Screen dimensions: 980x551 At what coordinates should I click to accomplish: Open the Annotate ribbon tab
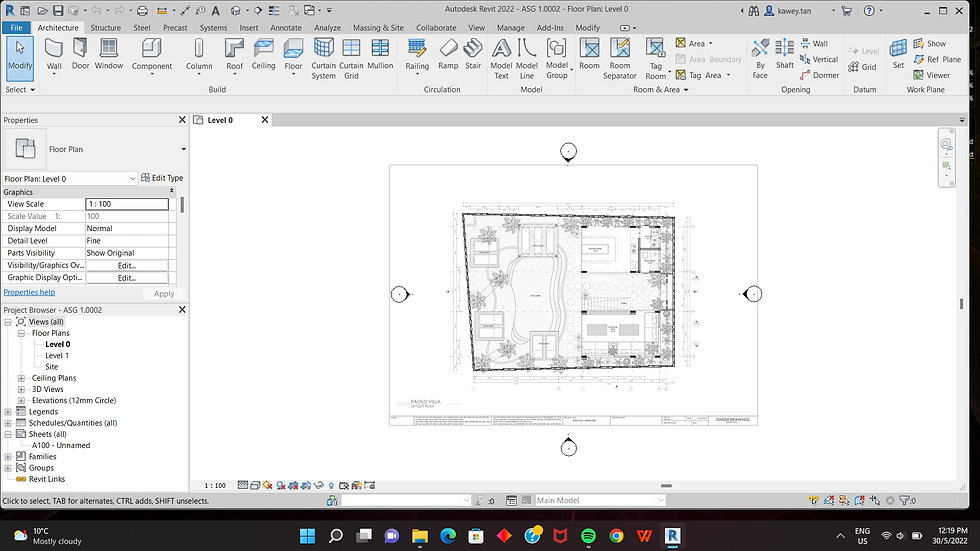(x=286, y=27)
